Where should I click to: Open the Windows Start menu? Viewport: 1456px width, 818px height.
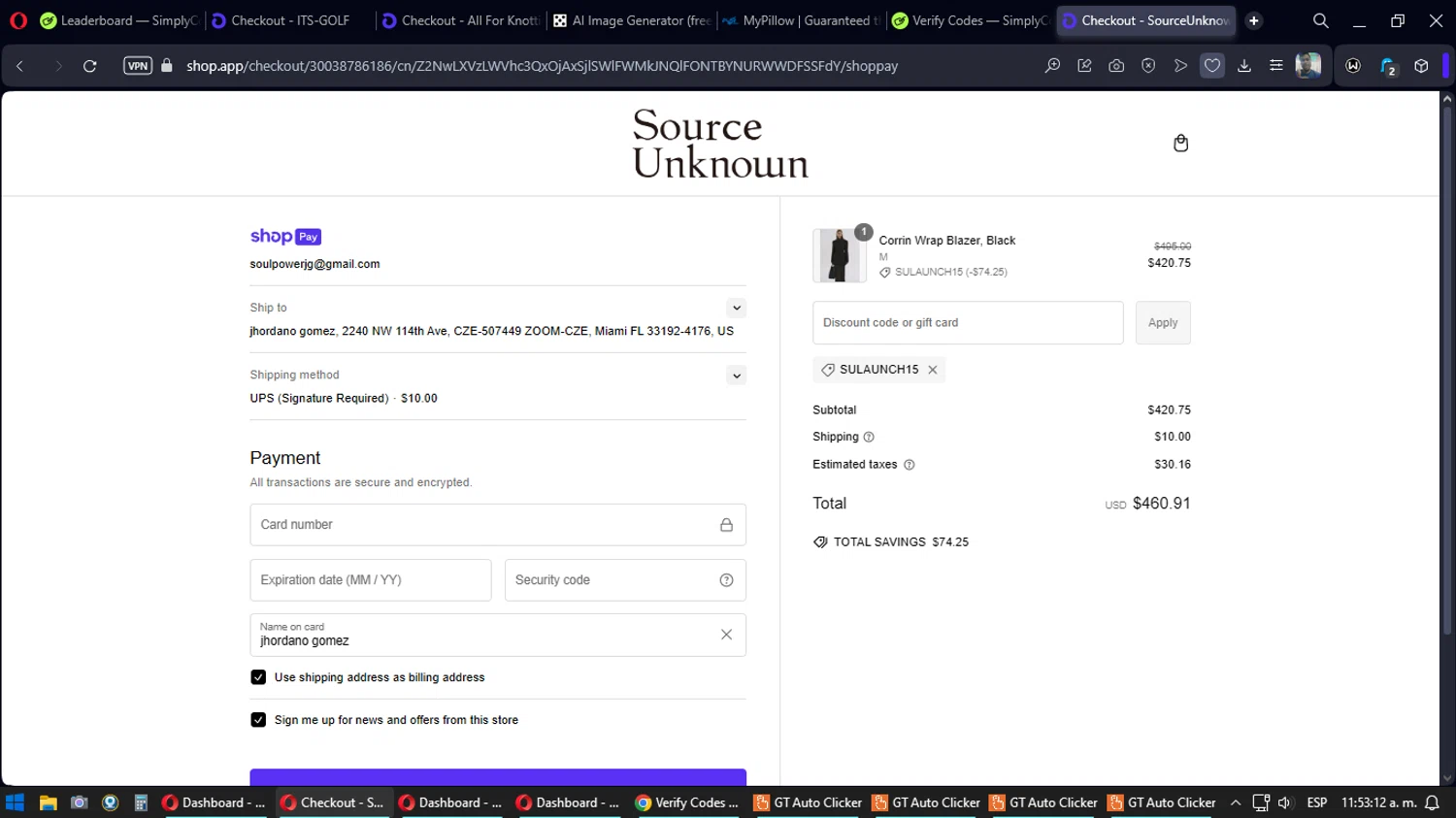(15, 802)
